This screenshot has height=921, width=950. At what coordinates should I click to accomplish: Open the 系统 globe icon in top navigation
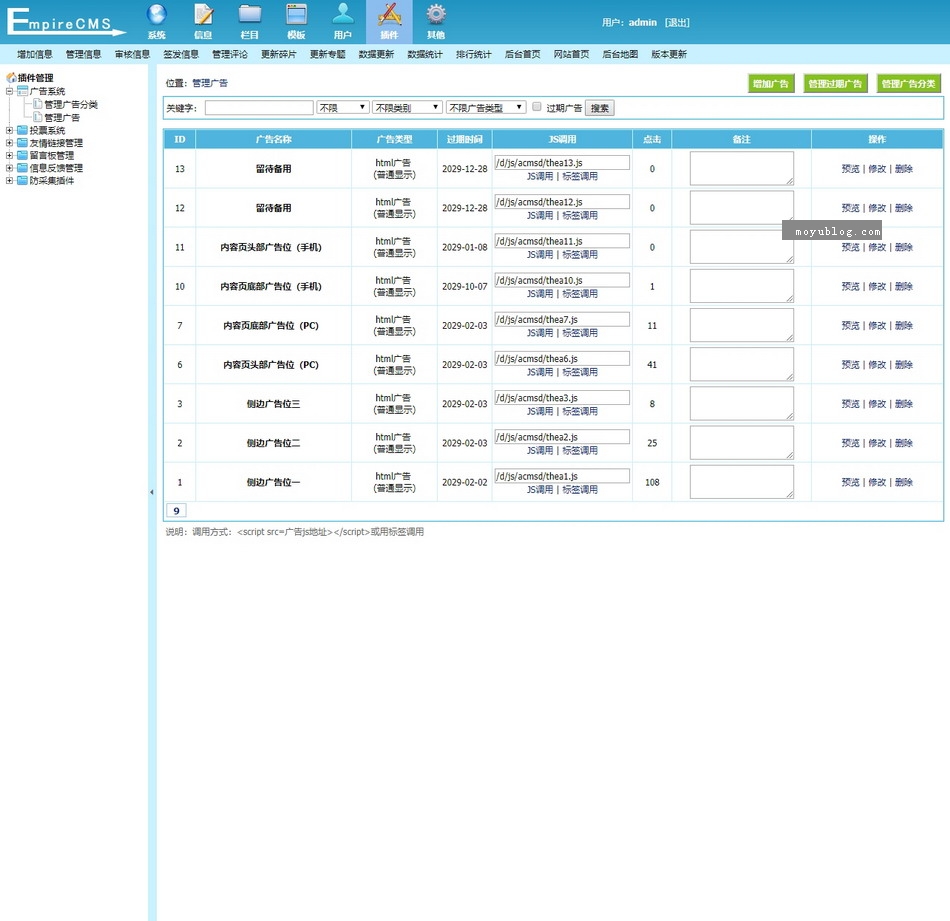tap(156, 15)
